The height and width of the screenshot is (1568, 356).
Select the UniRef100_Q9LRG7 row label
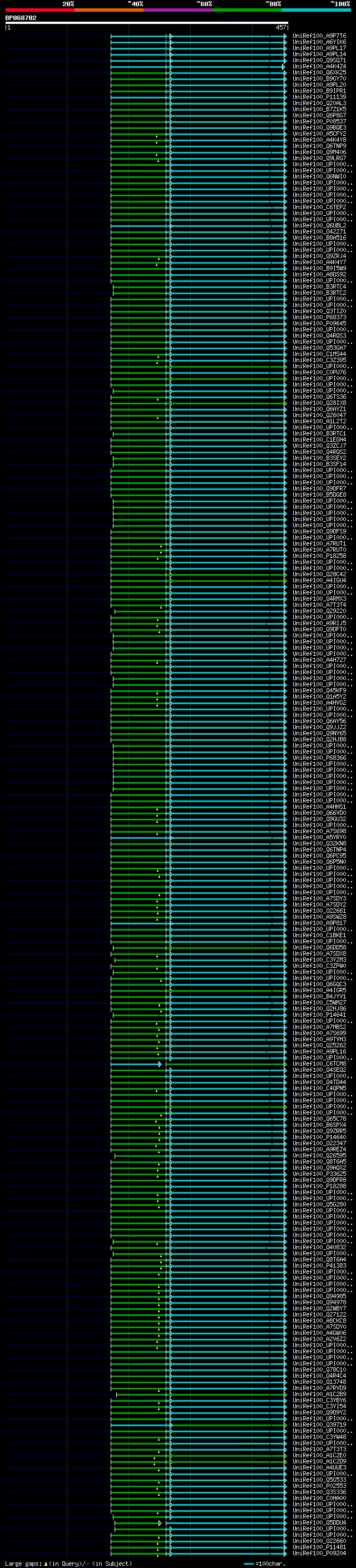point(319,159)
